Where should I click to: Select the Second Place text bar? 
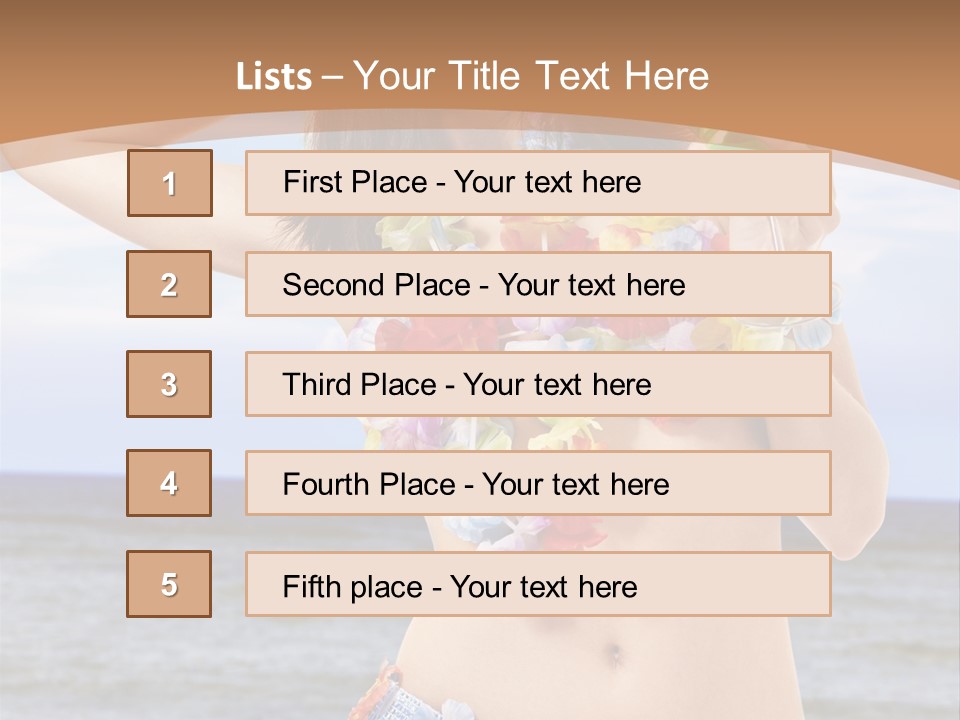(538, 284)
